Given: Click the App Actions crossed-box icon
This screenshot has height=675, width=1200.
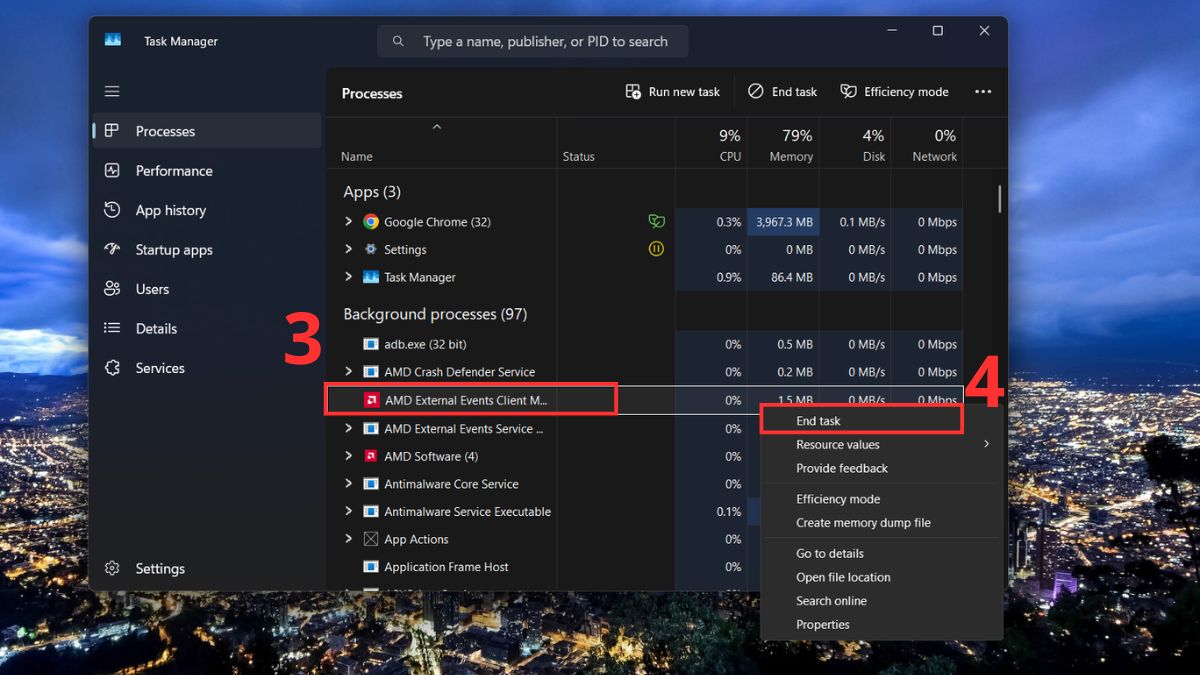Looking at the screenshot, I should tap(371, 539).
